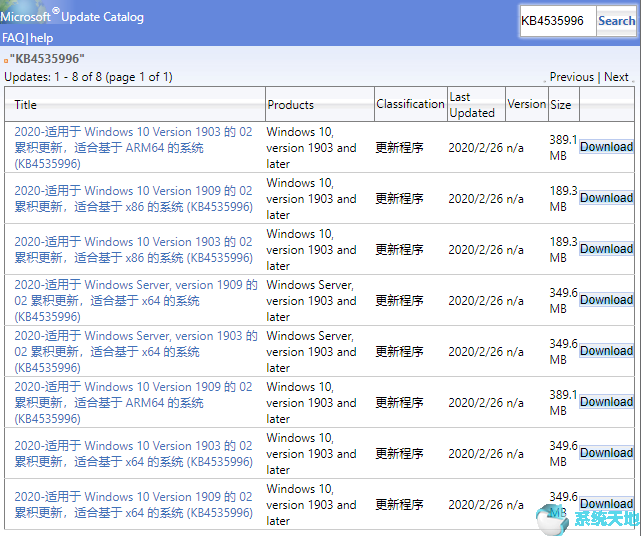Sort by the Title column header
This screenshot has height=536, width=641.
tap(25, 105)
